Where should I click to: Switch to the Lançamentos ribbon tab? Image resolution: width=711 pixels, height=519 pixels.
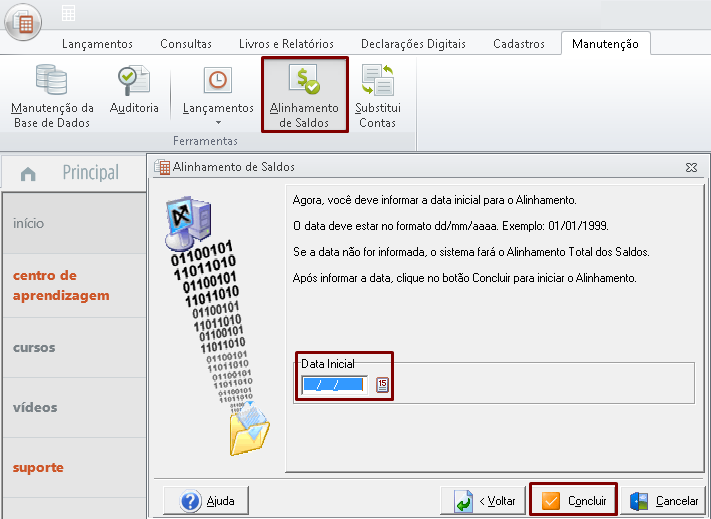click(97, 44)
